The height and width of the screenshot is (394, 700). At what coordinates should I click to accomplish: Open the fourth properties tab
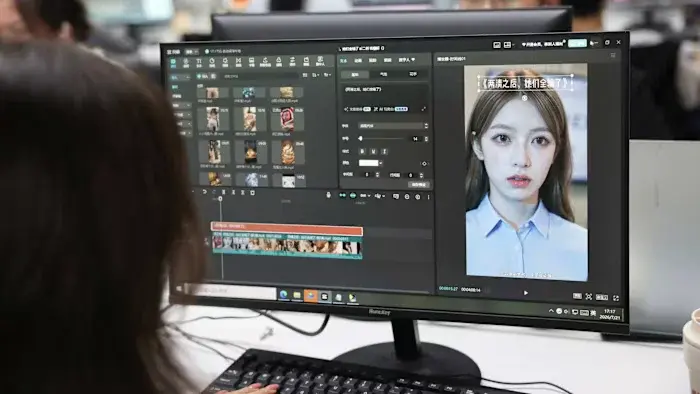(x=388, y=60)
